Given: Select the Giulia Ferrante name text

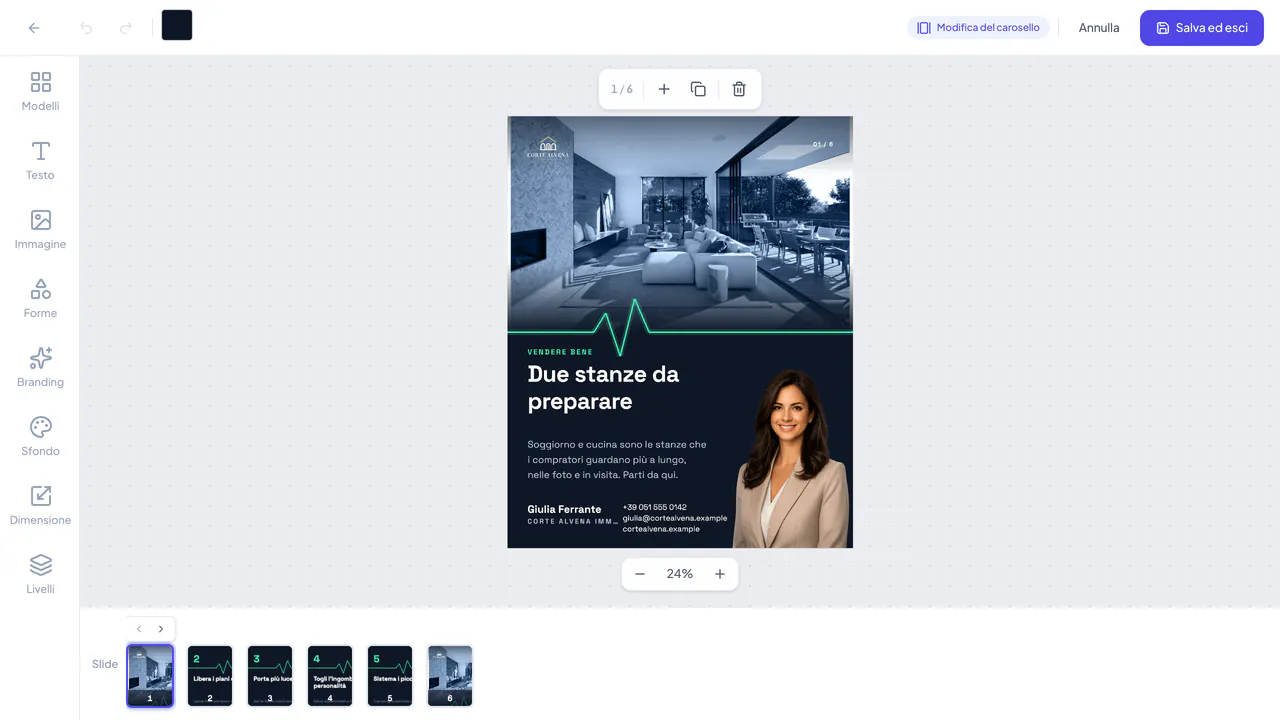Looking at the screenshot, I should pyautogui.click(x=564, y=509).
